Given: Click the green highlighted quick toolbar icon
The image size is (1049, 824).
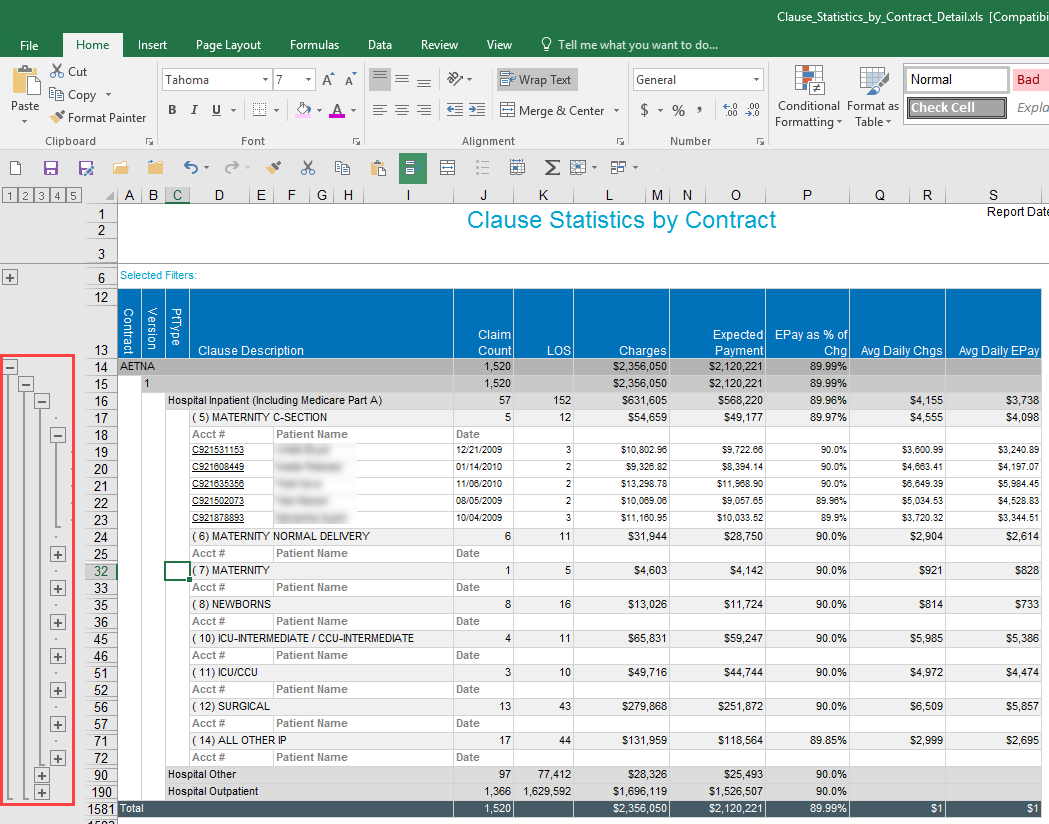Looking at the screenshot, I should point(412,167).
